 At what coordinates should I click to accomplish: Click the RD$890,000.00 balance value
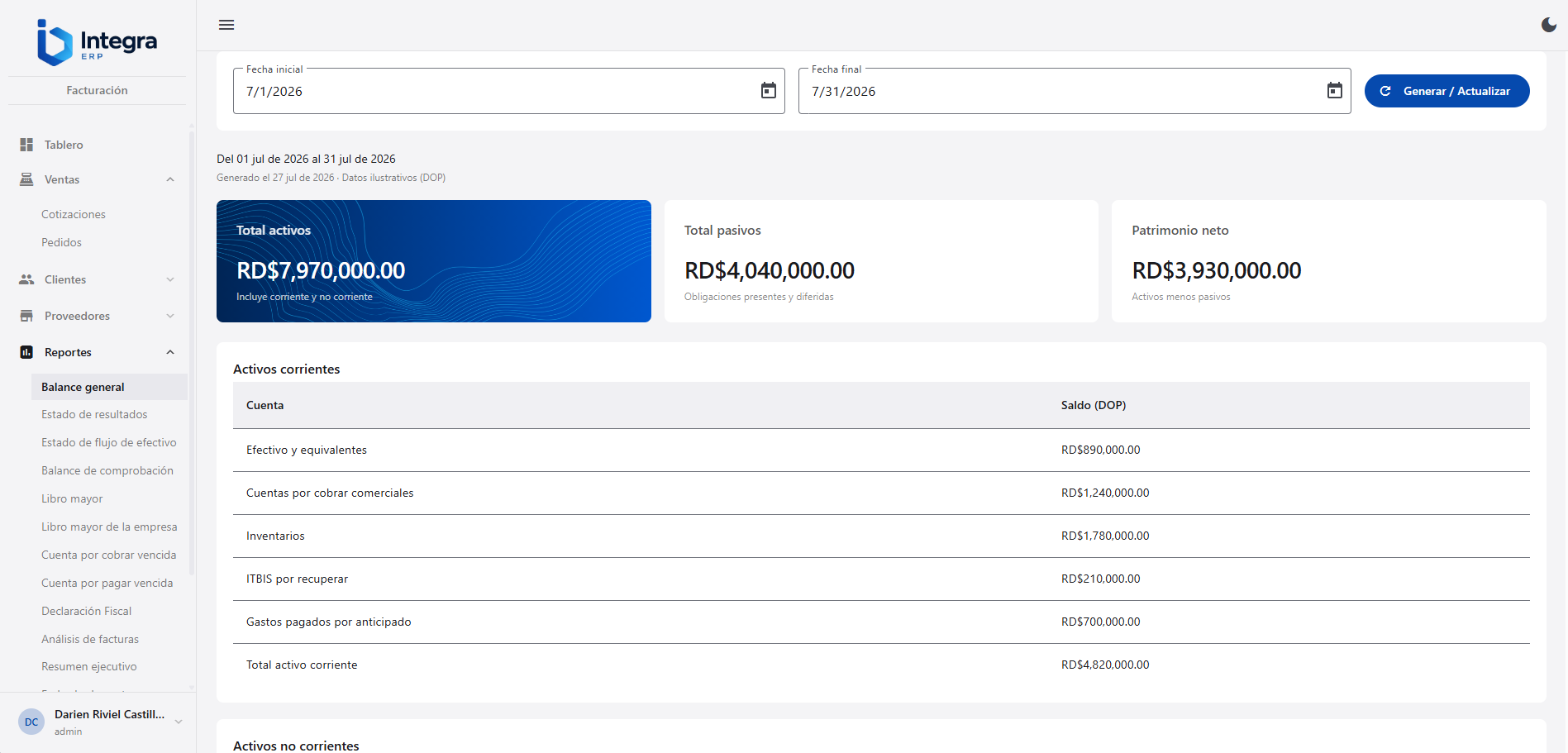point(1101,450)
